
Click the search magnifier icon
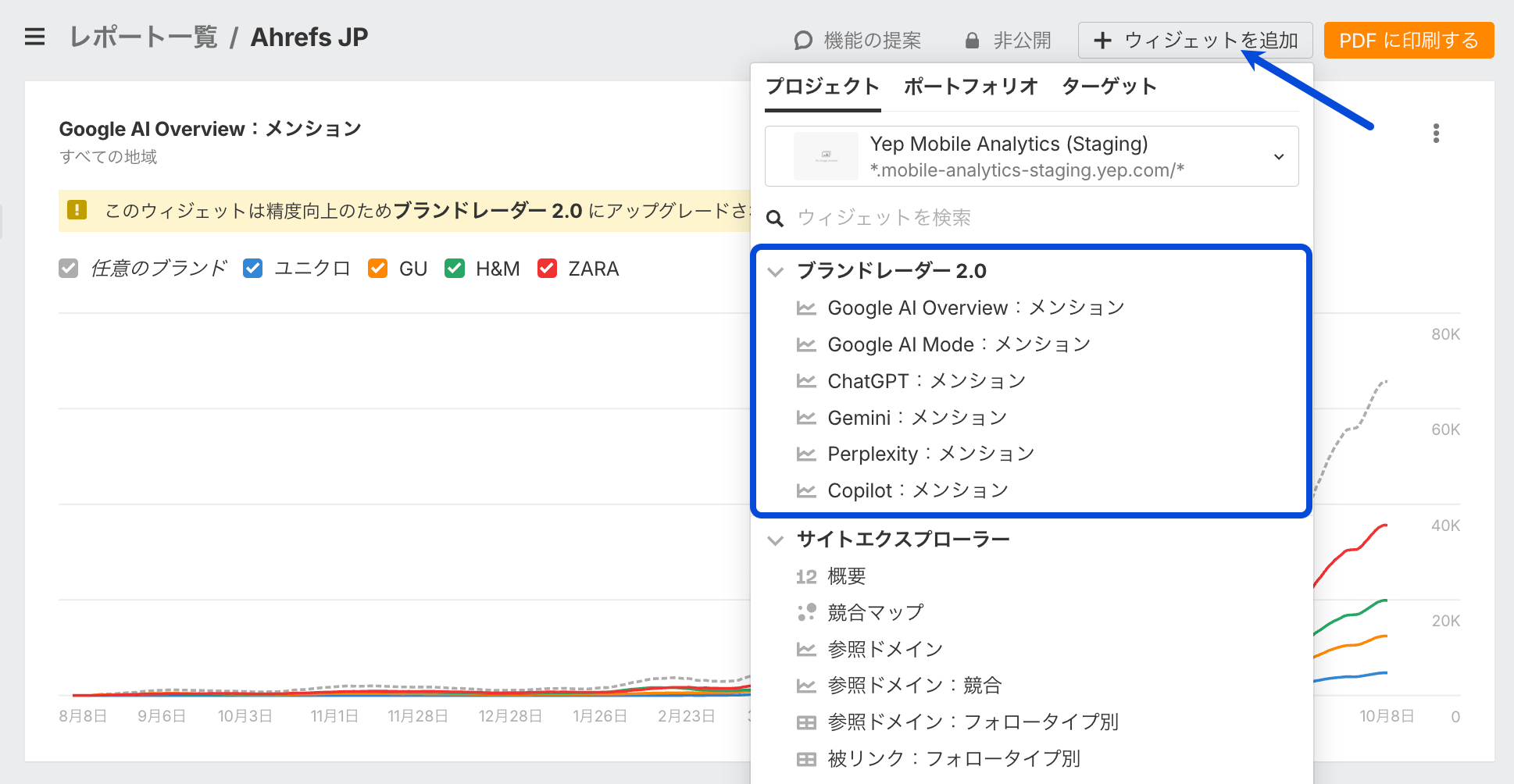point(775,219)
